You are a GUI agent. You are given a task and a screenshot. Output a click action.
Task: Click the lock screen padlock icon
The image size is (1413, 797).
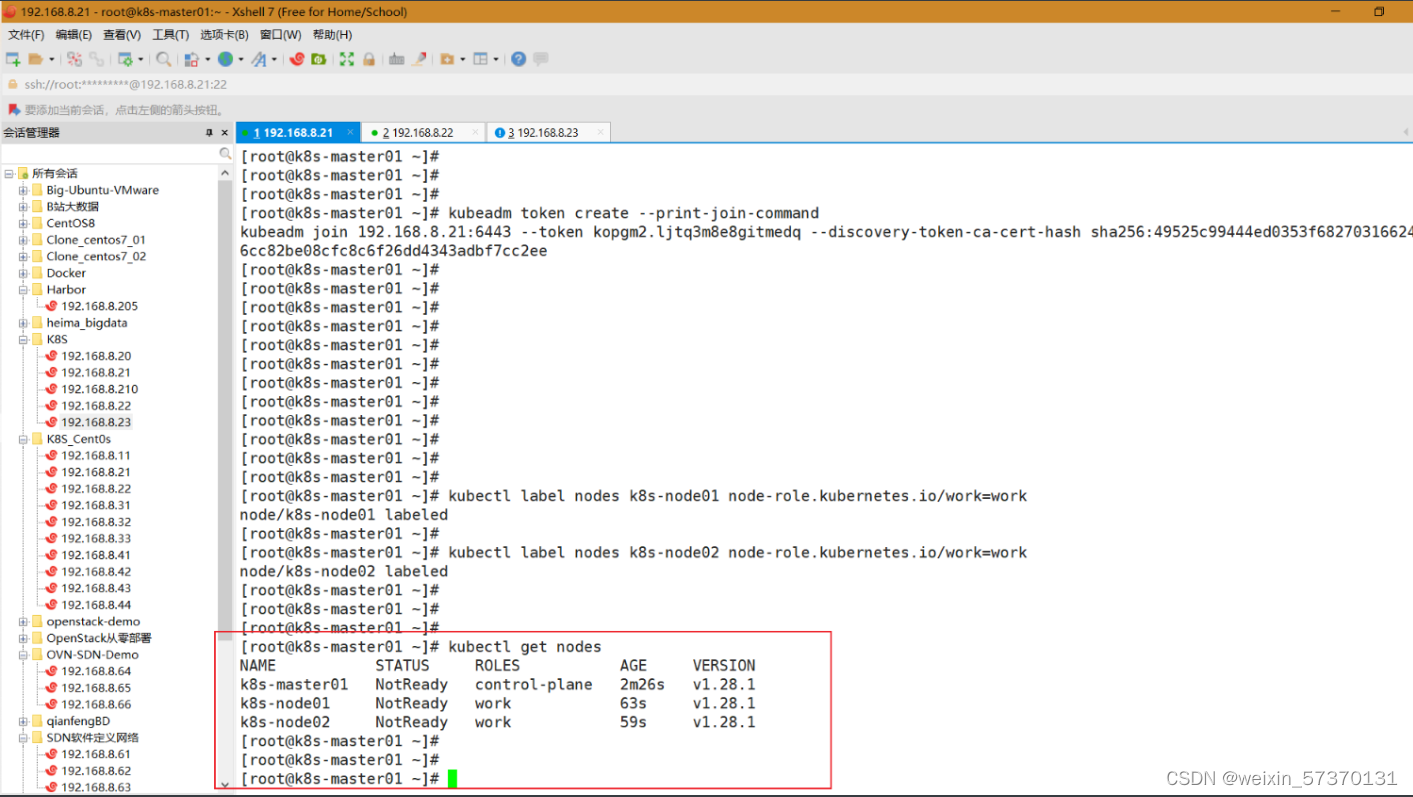click(369, 59)
